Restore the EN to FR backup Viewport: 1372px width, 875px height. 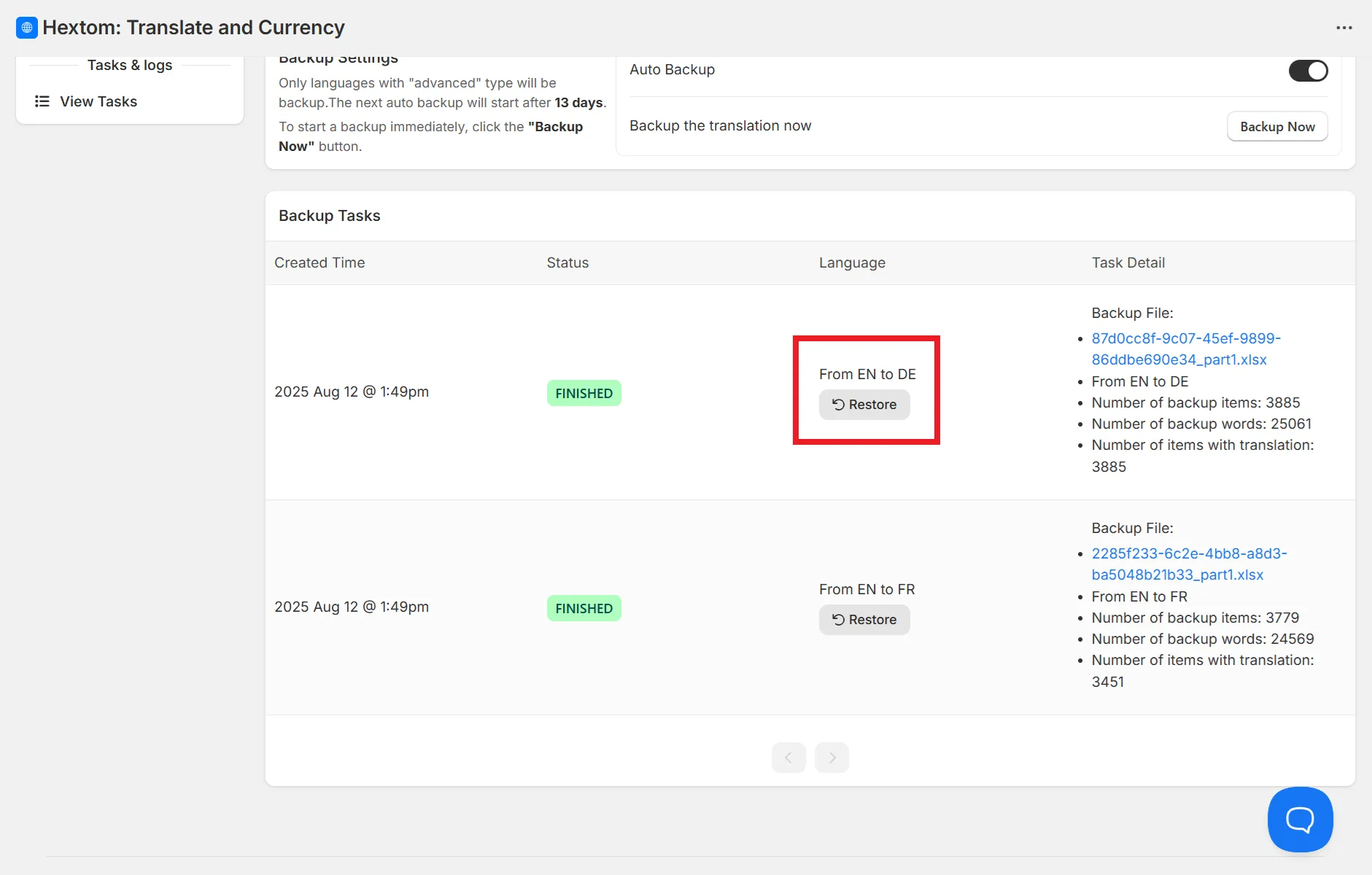click(x=864, y=620)
